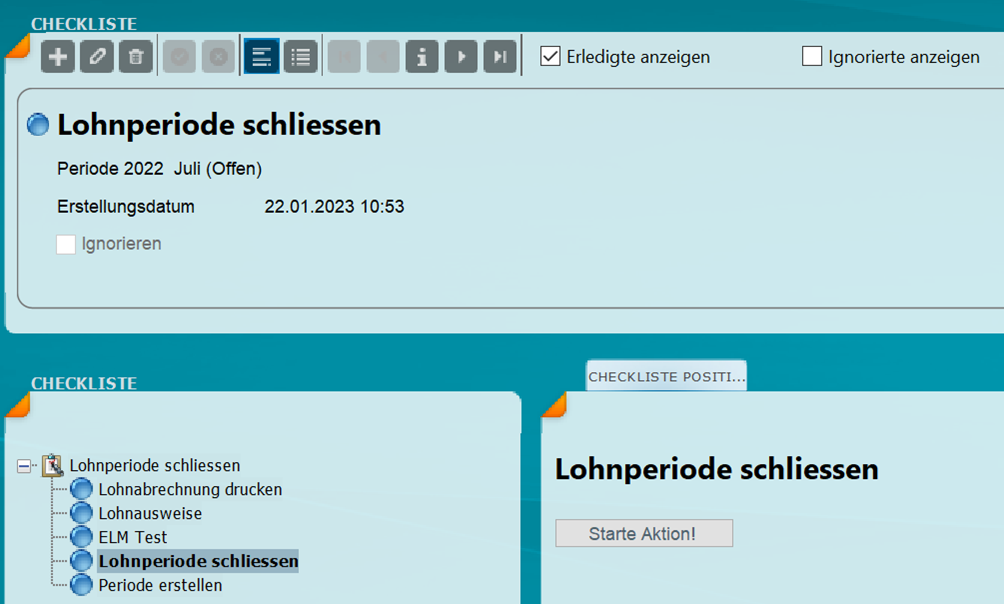Collapse the Lohnperiode schliessen tree root
Image resolution: width=1004 pixels, height=604 pixels.
point(25,466)
